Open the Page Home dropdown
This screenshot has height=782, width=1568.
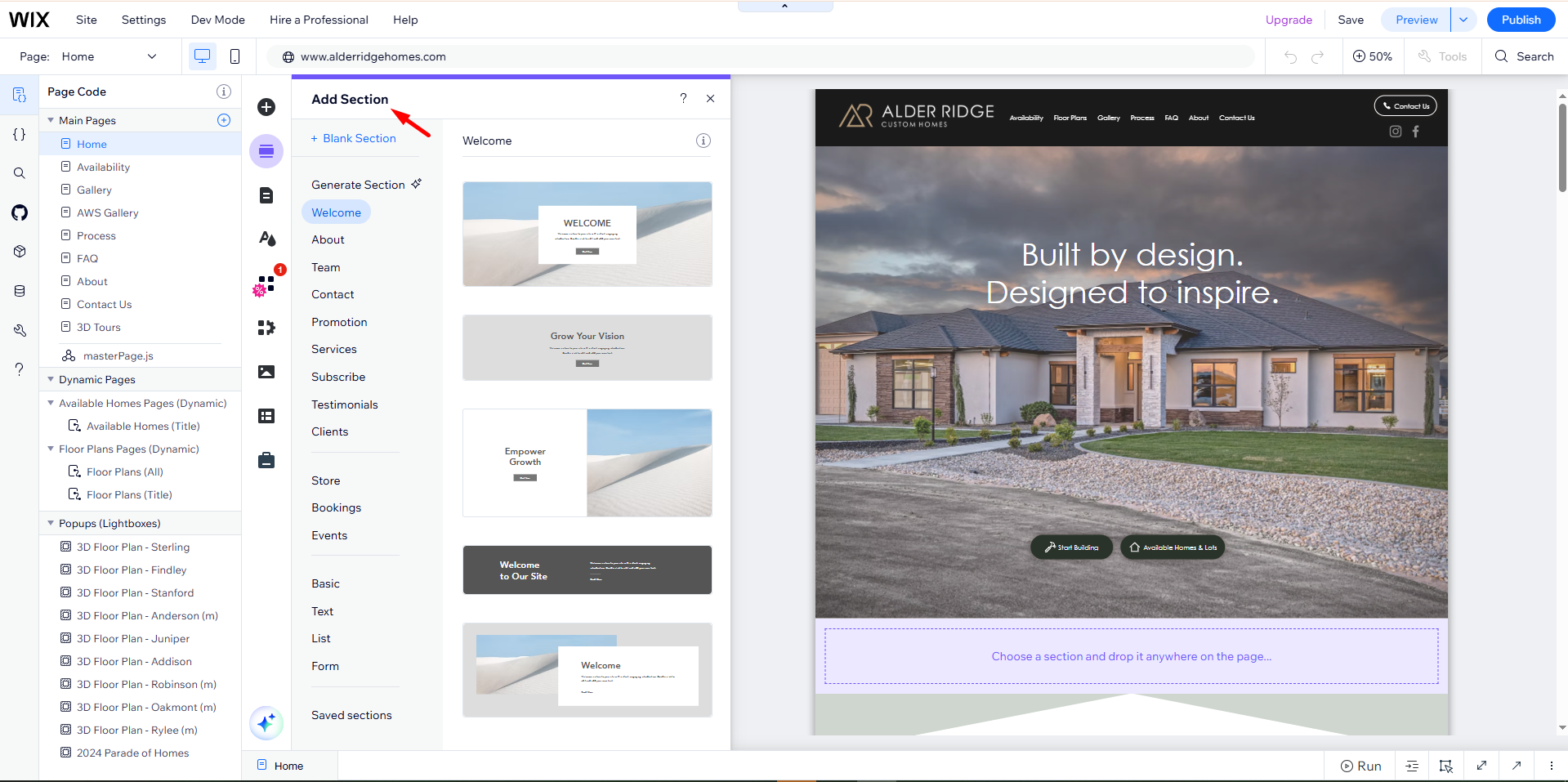109,56
